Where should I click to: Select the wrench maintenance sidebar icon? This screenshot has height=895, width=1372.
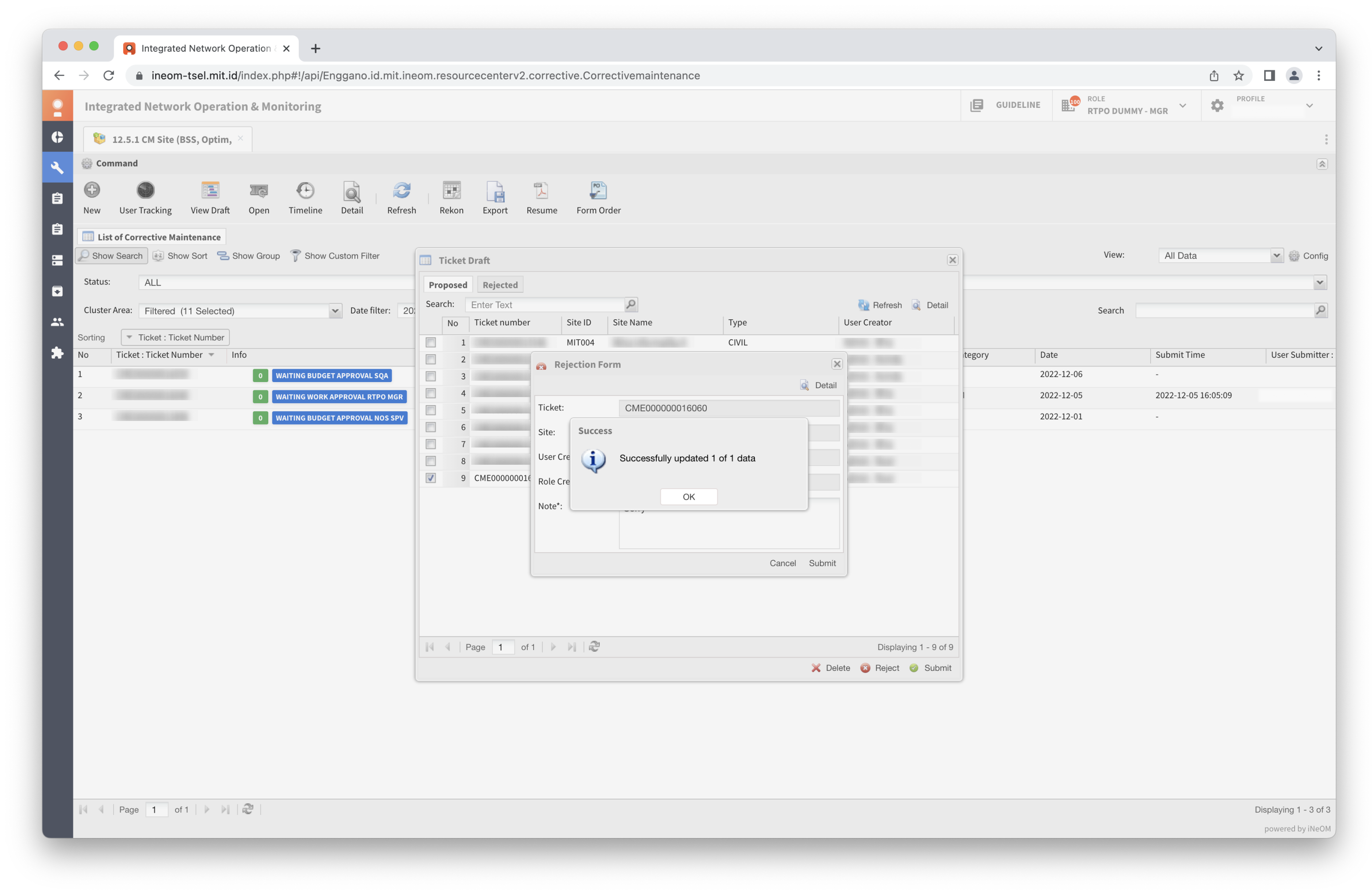pyautogui.click(x=57, y=167)
